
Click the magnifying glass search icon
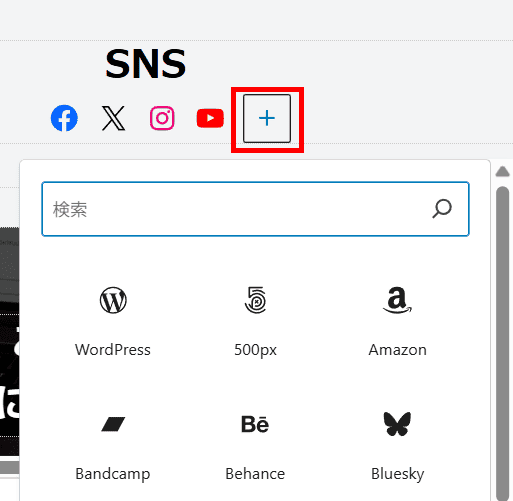click(442, 209)
